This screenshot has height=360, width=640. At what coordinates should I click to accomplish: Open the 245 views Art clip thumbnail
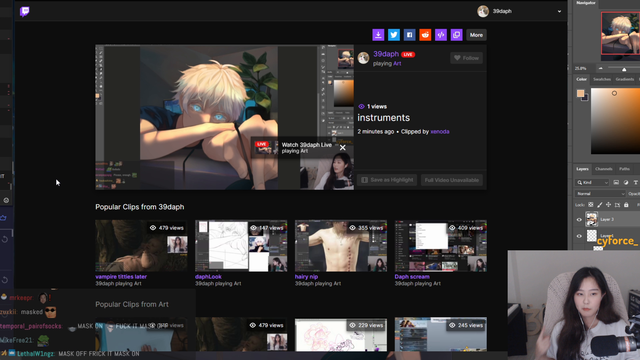pyautogui.click(x=440, y=334)
